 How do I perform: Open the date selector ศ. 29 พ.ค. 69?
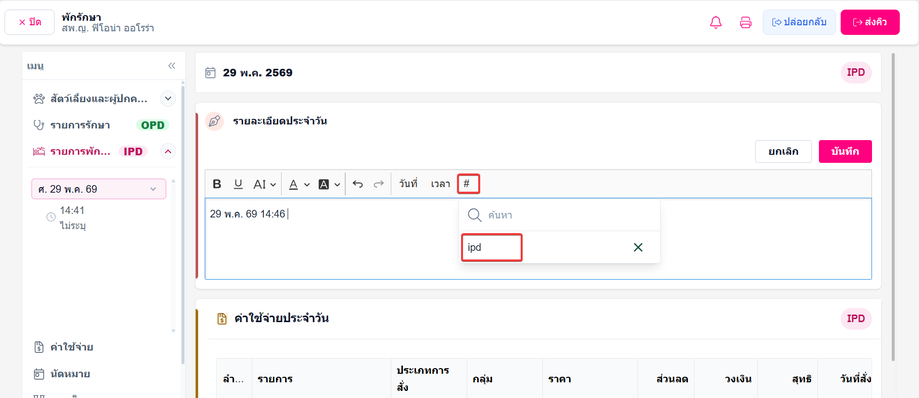[98, 189]
